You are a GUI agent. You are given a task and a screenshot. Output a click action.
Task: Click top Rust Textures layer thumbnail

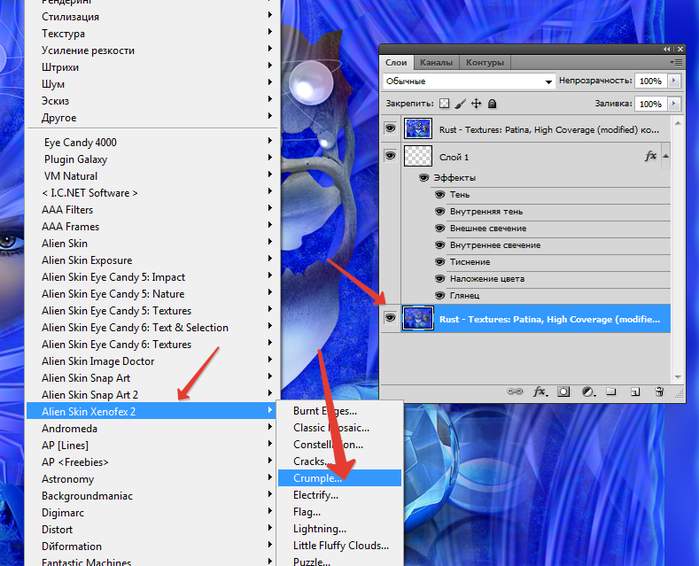418,129
